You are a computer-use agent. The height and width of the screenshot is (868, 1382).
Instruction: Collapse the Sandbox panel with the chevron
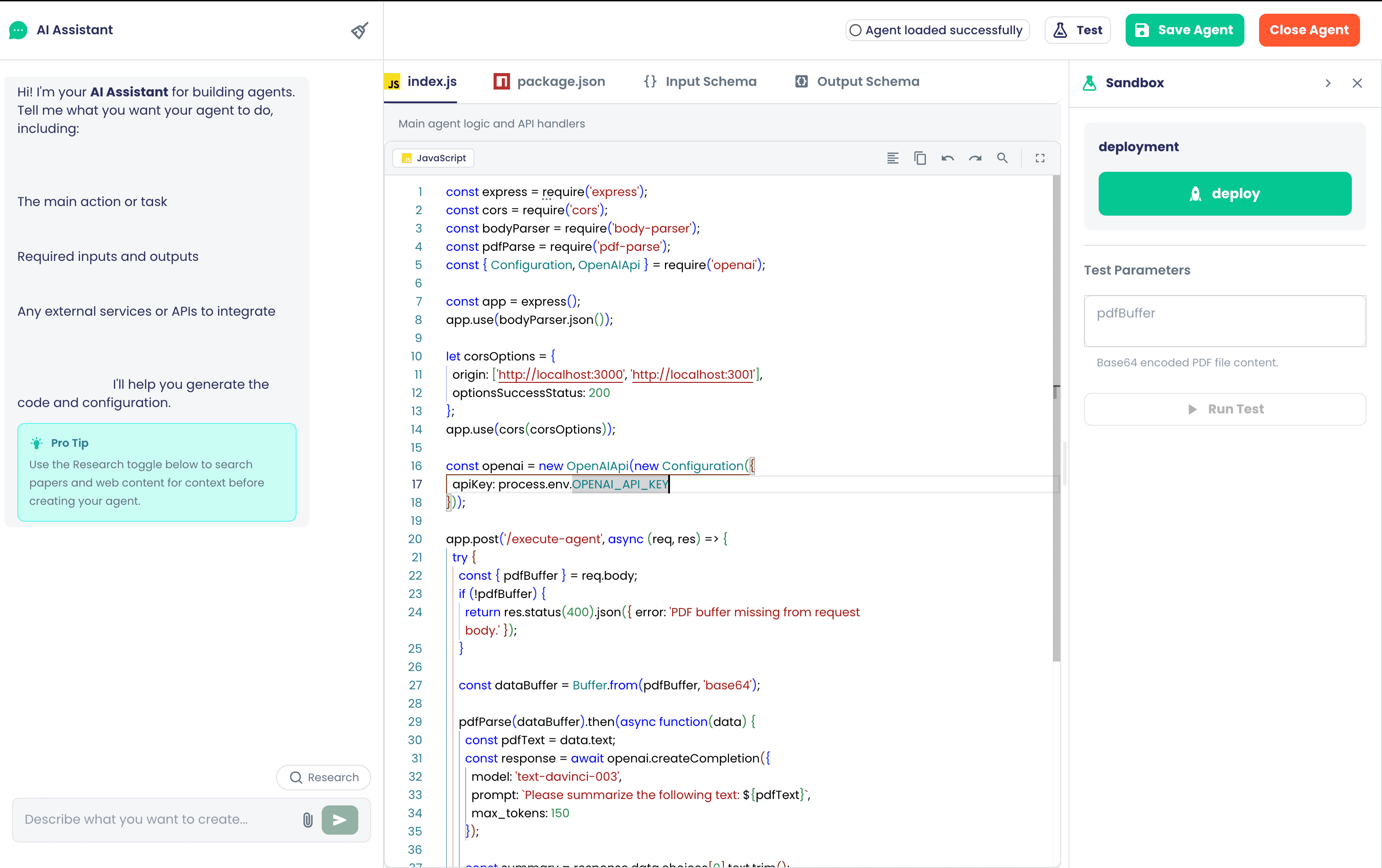(1328, 83)
